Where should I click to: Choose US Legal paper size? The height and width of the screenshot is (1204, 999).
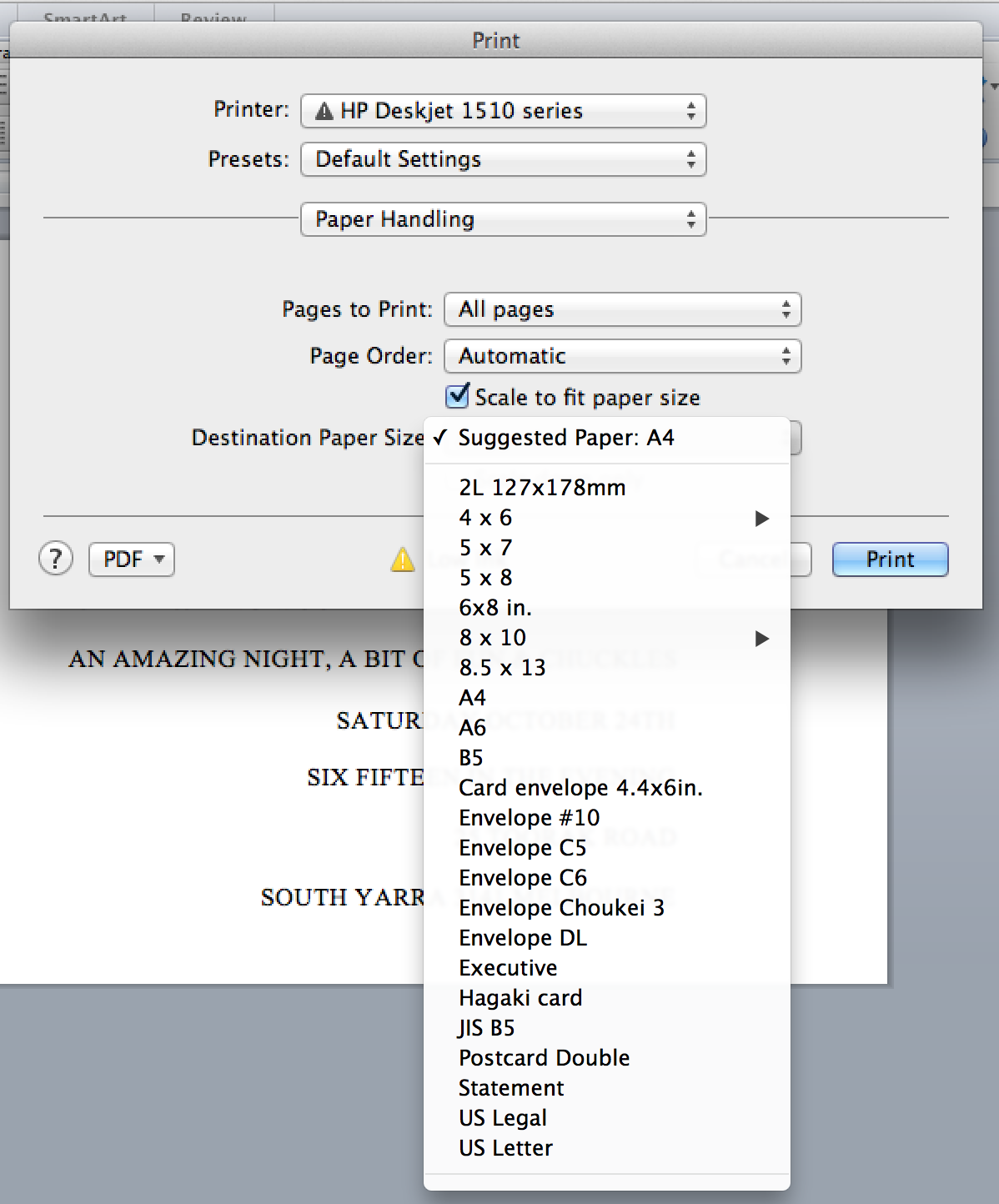click(x=606, y=1118)
